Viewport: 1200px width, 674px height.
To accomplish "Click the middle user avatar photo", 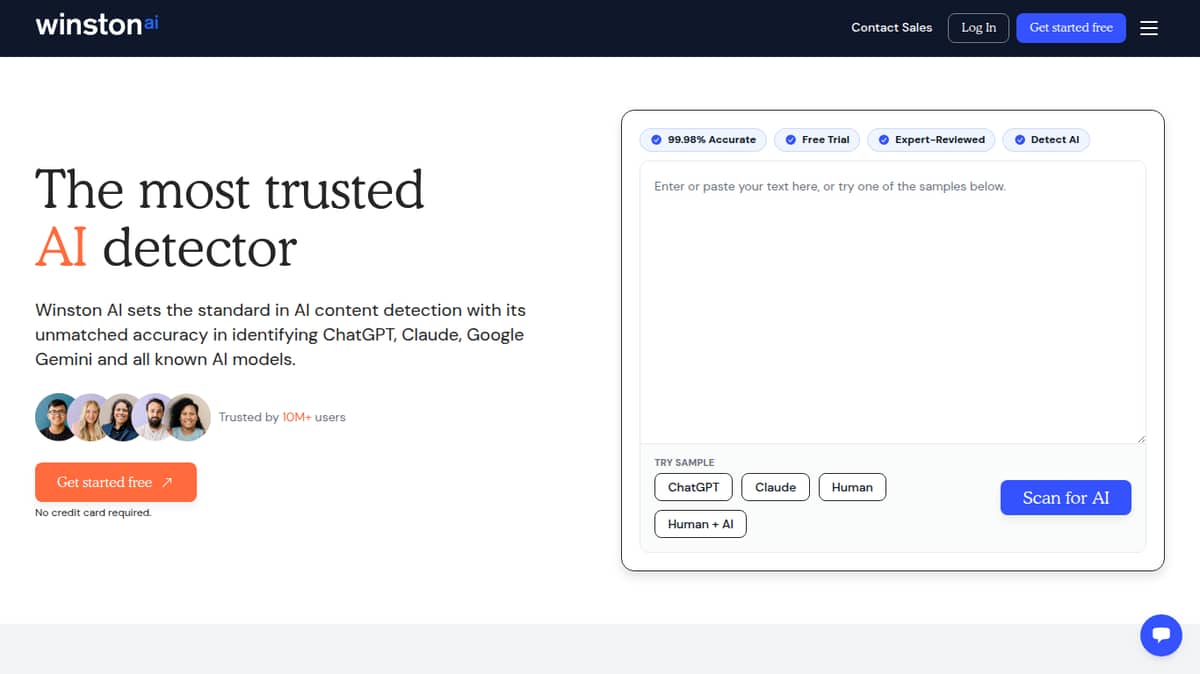I will [122, 417].
